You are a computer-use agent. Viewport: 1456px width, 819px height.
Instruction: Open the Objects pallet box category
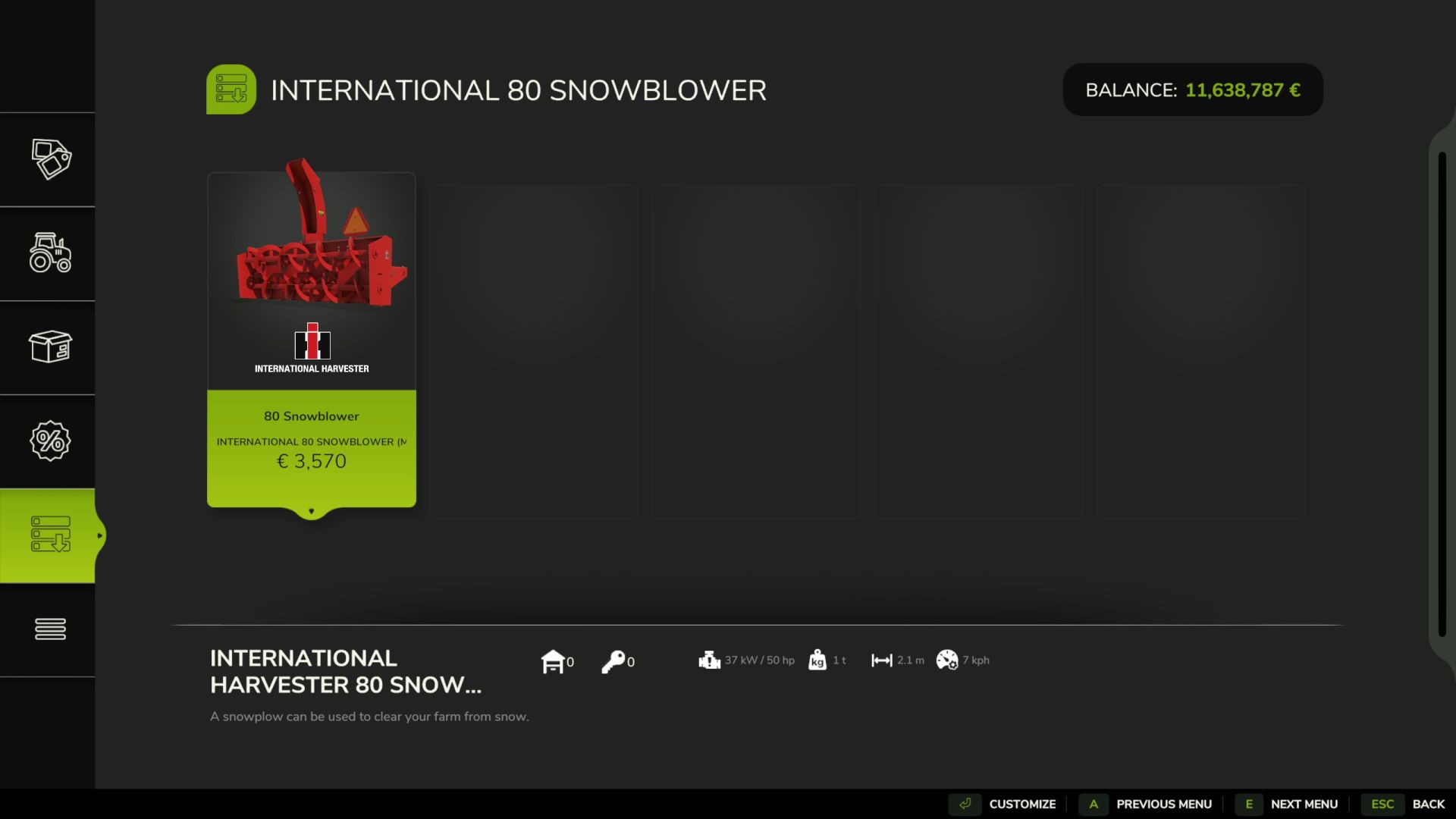pos(50,348)
